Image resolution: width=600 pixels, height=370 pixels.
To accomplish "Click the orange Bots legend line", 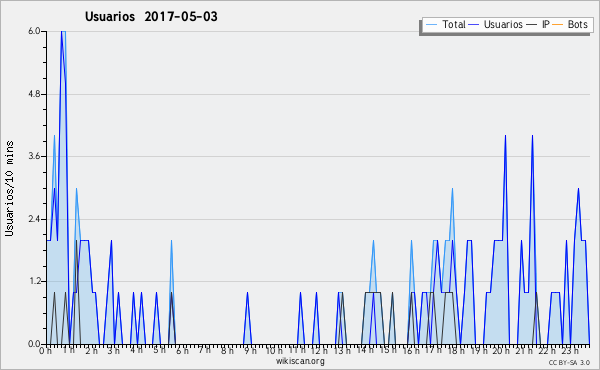I will point(558,25).
